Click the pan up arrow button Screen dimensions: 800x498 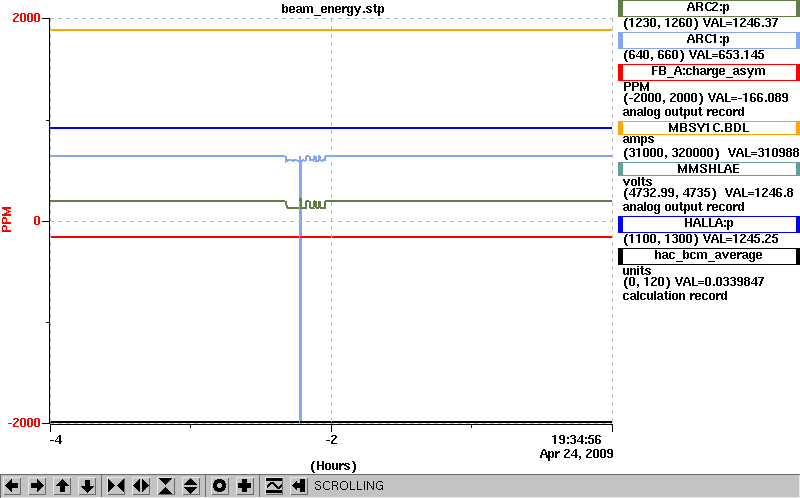(62, 486)
